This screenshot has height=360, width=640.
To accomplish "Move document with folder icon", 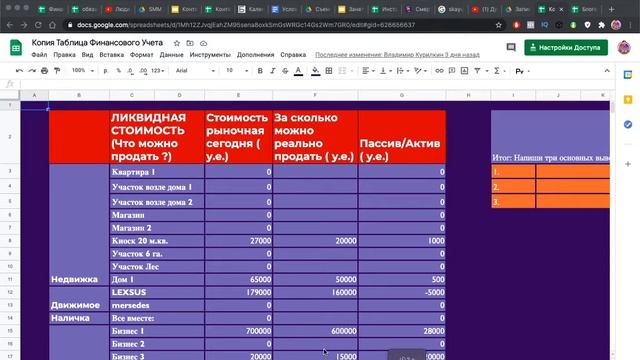I will (x=190, y=43).
